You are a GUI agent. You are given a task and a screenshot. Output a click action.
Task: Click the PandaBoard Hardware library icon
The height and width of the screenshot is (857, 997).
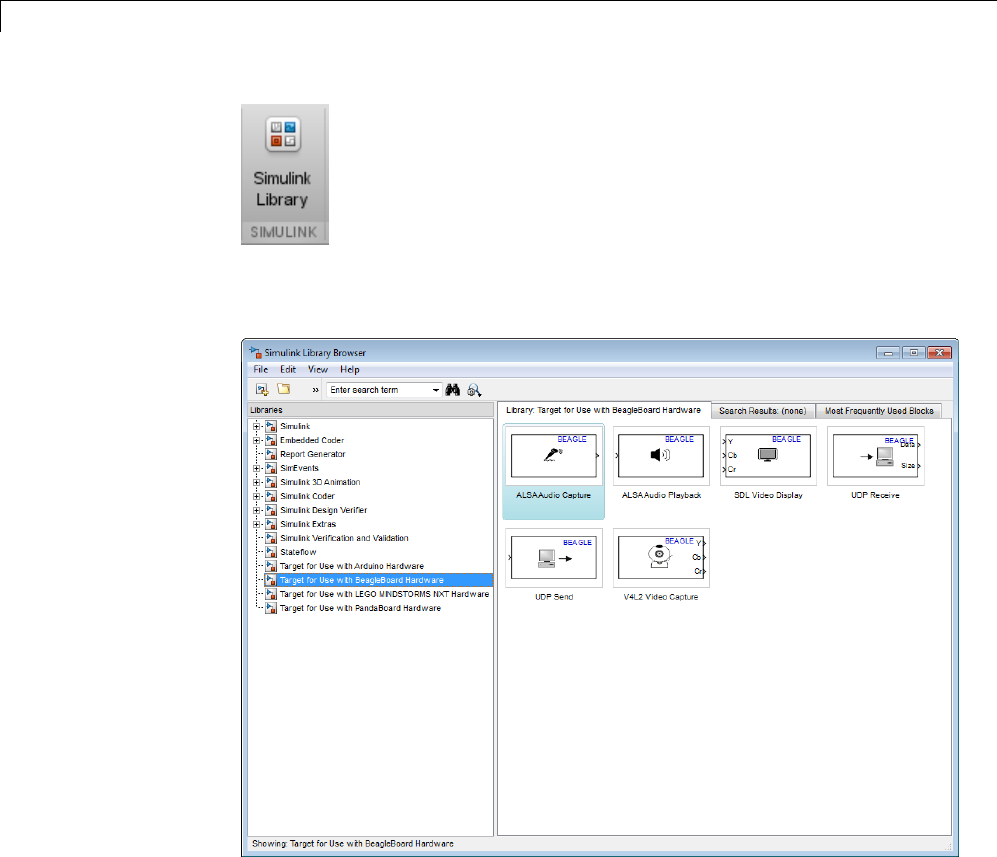point(271,608)
